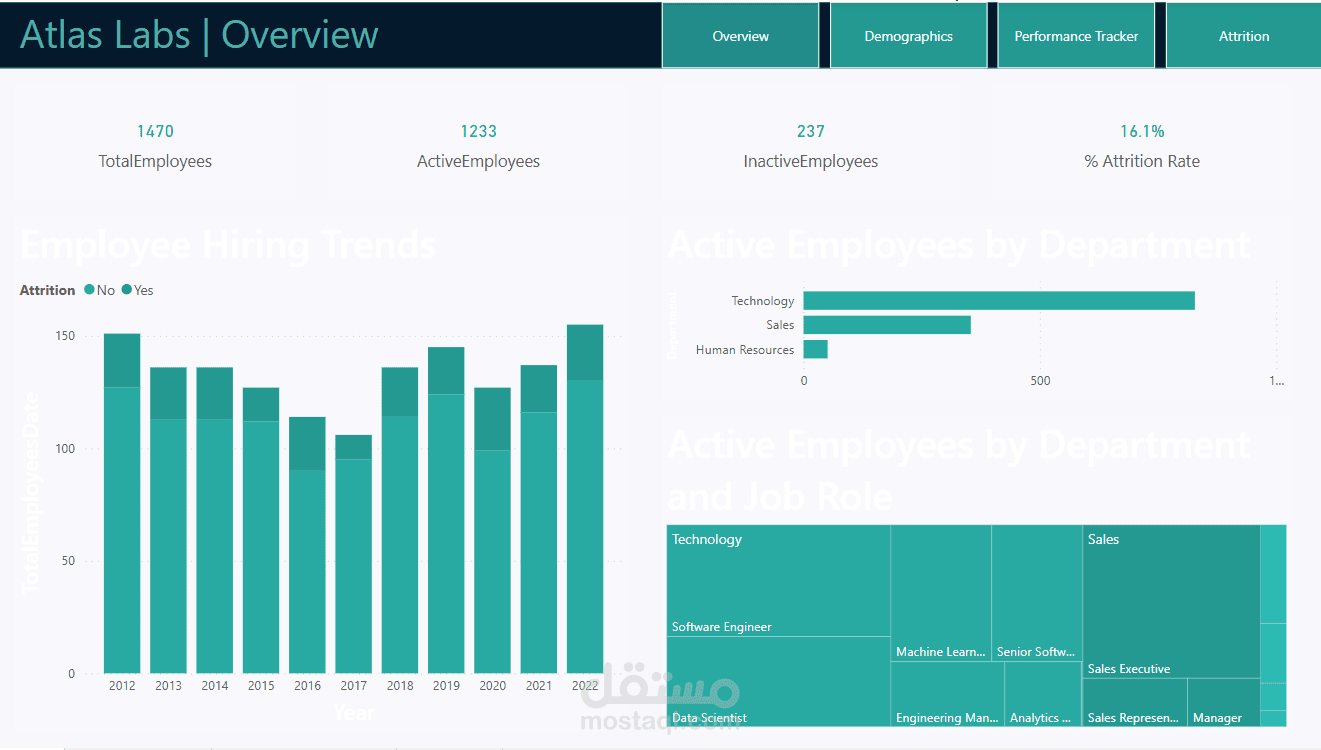The width and height of the screenshot is (1321, 750).
Task: Click the 'Atlas Labs | Overview' title
Action: click(199, 35)
